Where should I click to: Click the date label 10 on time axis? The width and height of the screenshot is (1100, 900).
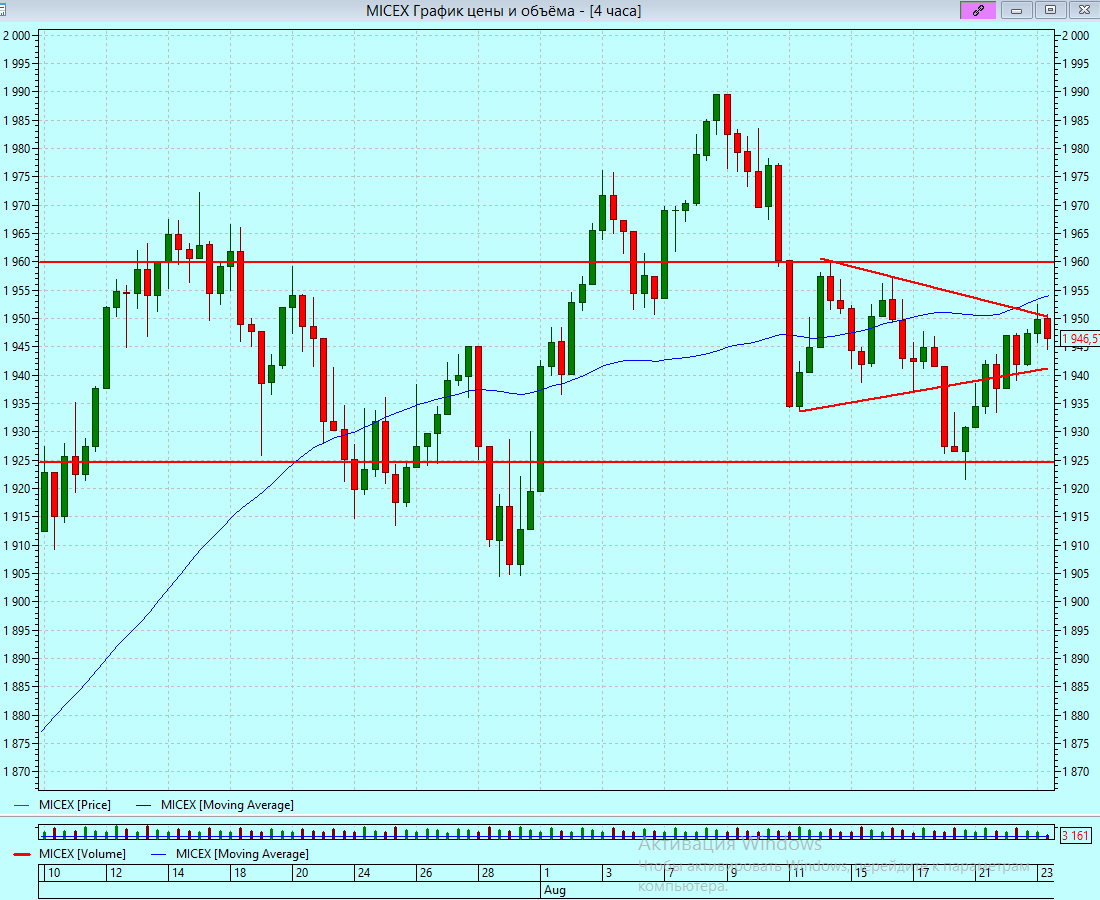54,873
